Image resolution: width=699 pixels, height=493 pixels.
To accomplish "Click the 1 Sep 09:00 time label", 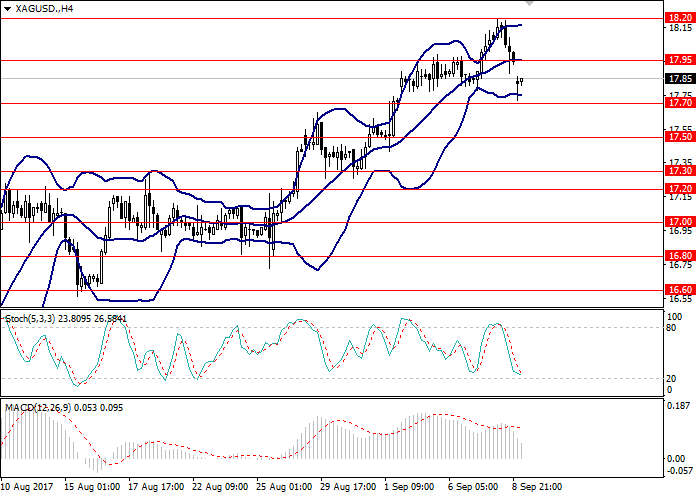I will [x=409, y=487].
